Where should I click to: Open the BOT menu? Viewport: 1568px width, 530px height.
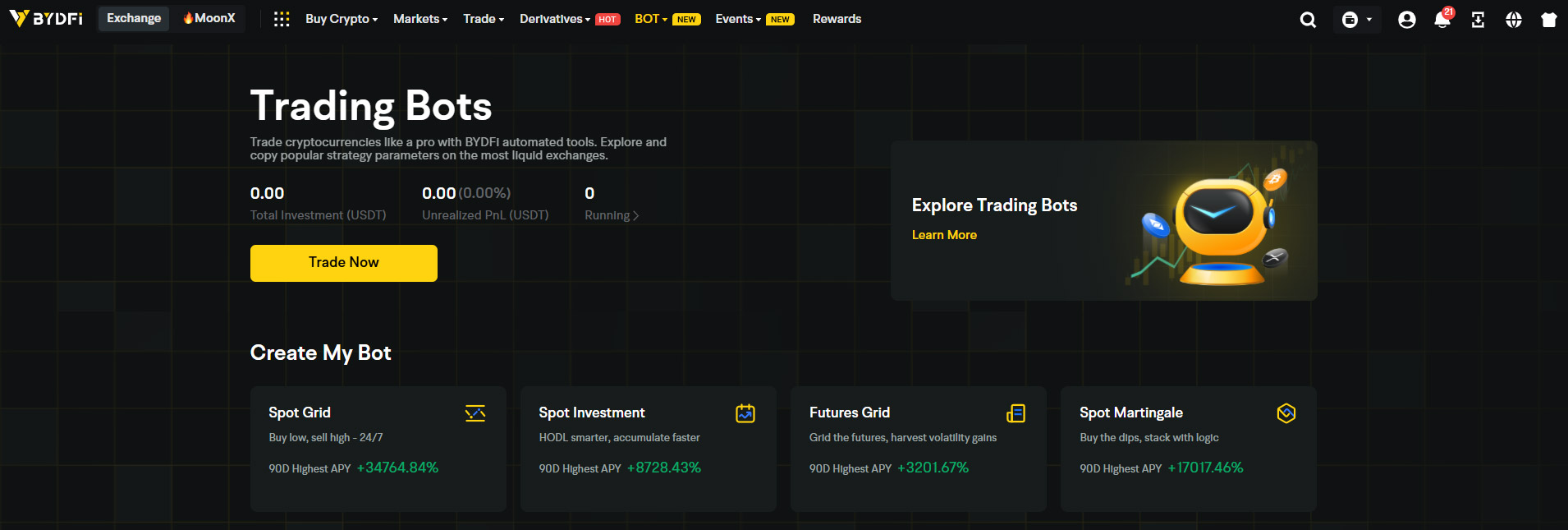(650, 19)
